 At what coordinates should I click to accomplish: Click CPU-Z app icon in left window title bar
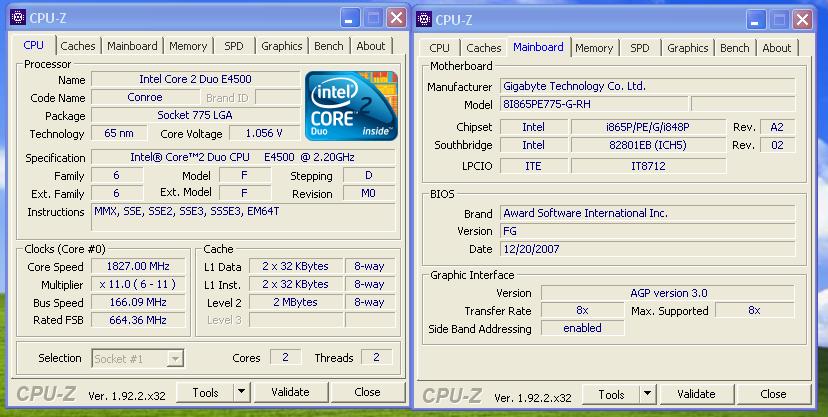point(18,17)
